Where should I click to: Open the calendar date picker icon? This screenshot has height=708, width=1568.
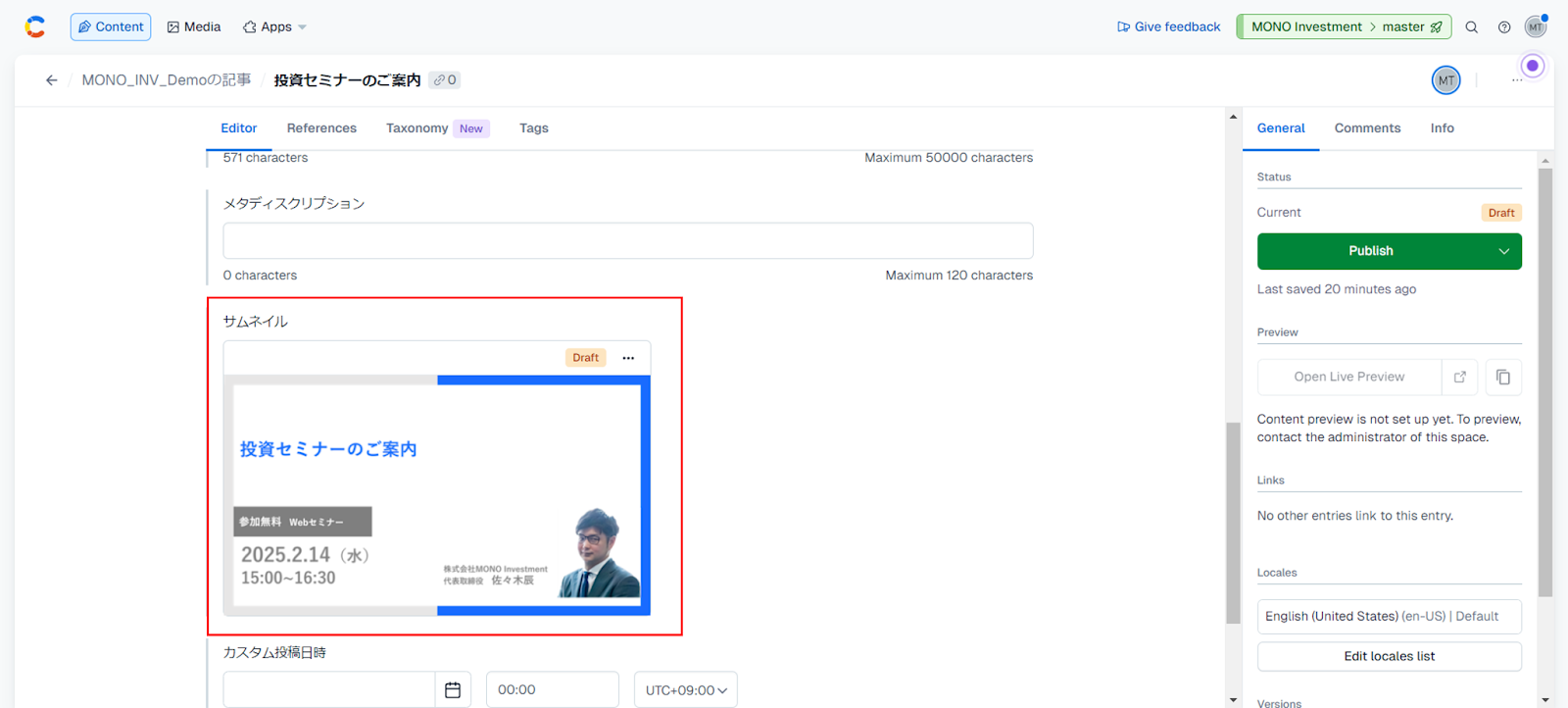(x=453, y=690)
